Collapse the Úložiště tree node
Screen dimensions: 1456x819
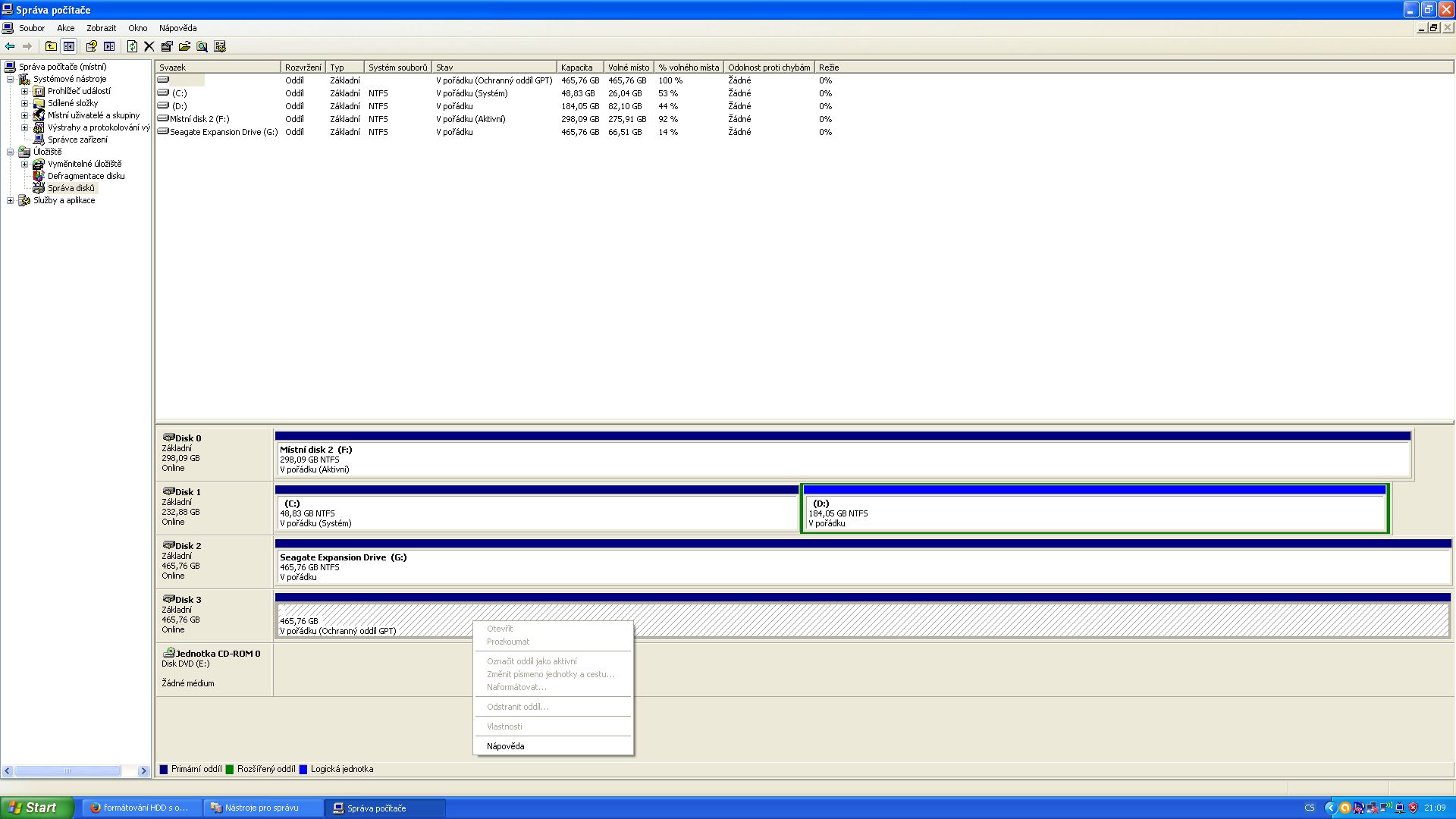pyautogui.click(x=10, y=152)
